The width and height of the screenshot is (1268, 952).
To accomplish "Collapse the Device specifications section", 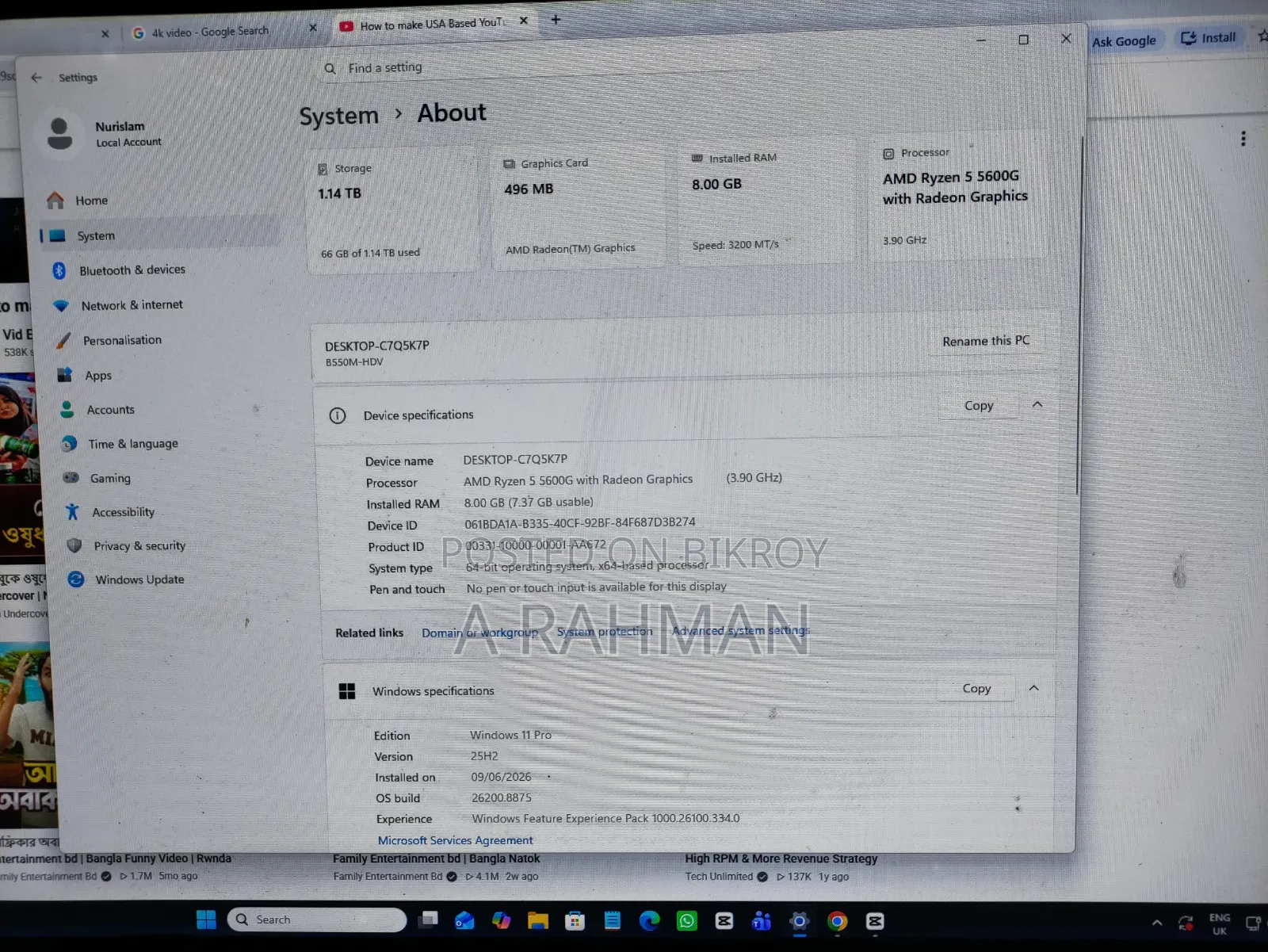I will (1037, 405).
